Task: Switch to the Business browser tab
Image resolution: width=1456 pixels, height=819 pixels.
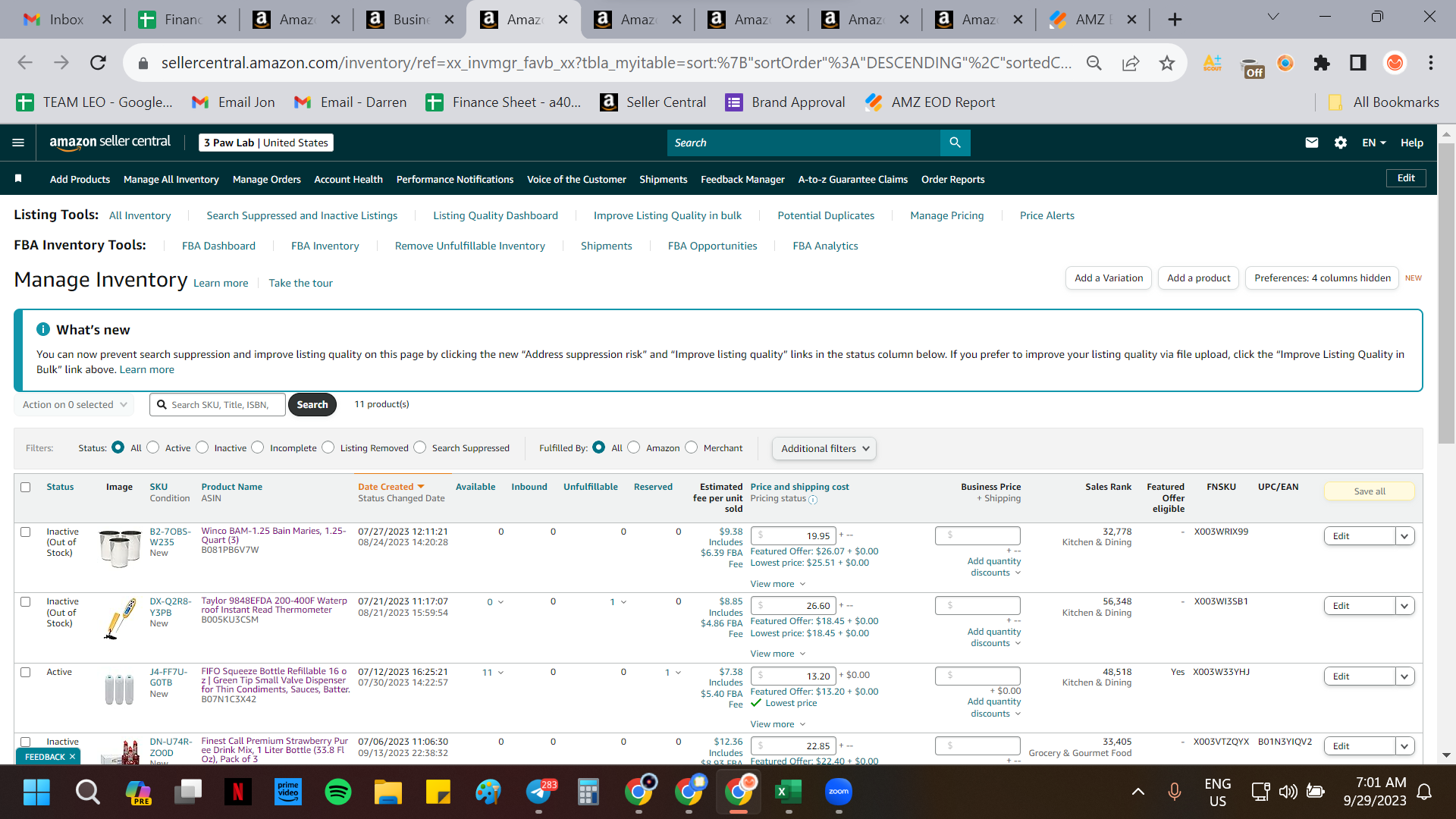Action: pyautogui.click(x=409, y=20)
